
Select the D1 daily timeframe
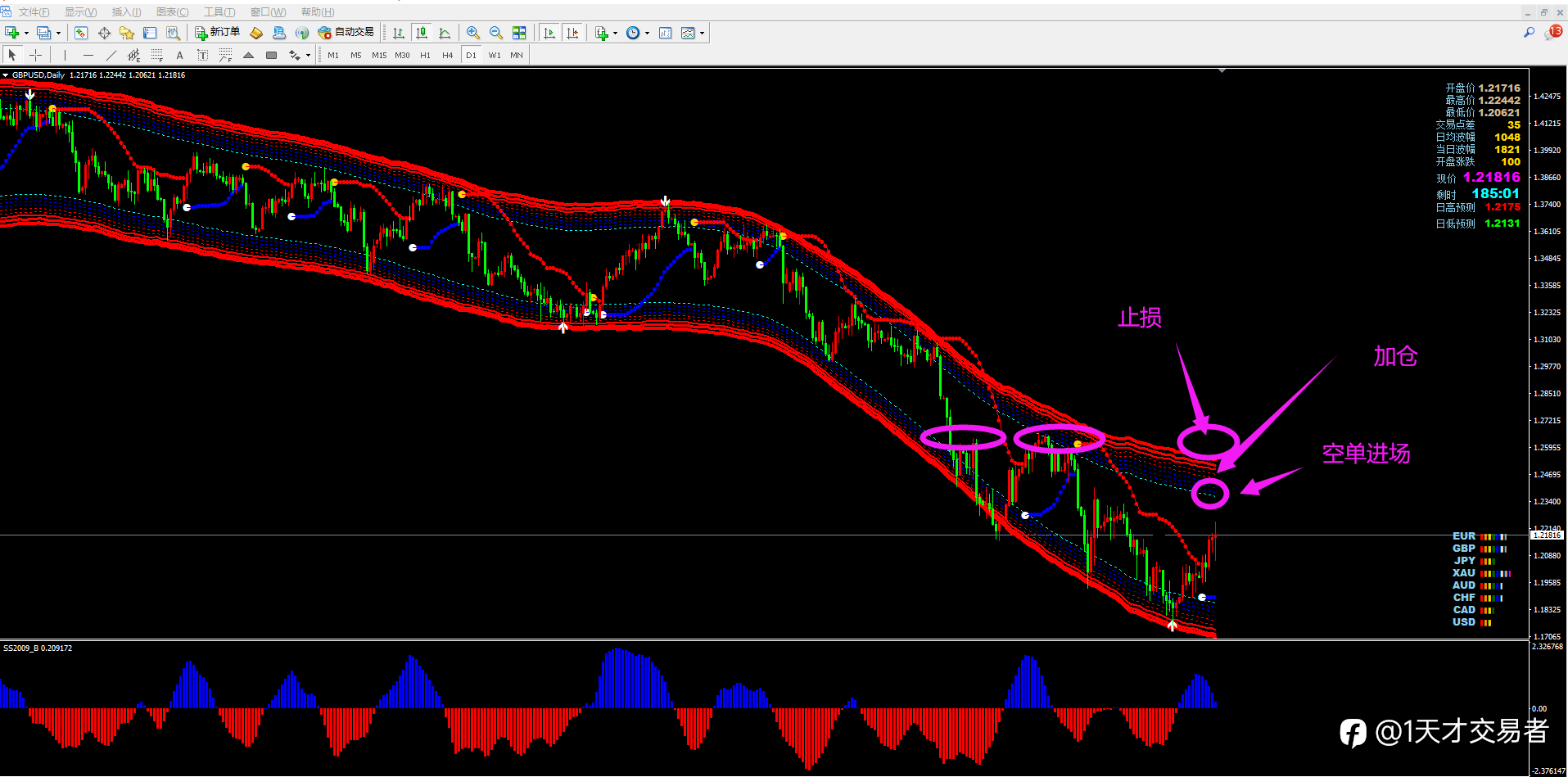471,55
